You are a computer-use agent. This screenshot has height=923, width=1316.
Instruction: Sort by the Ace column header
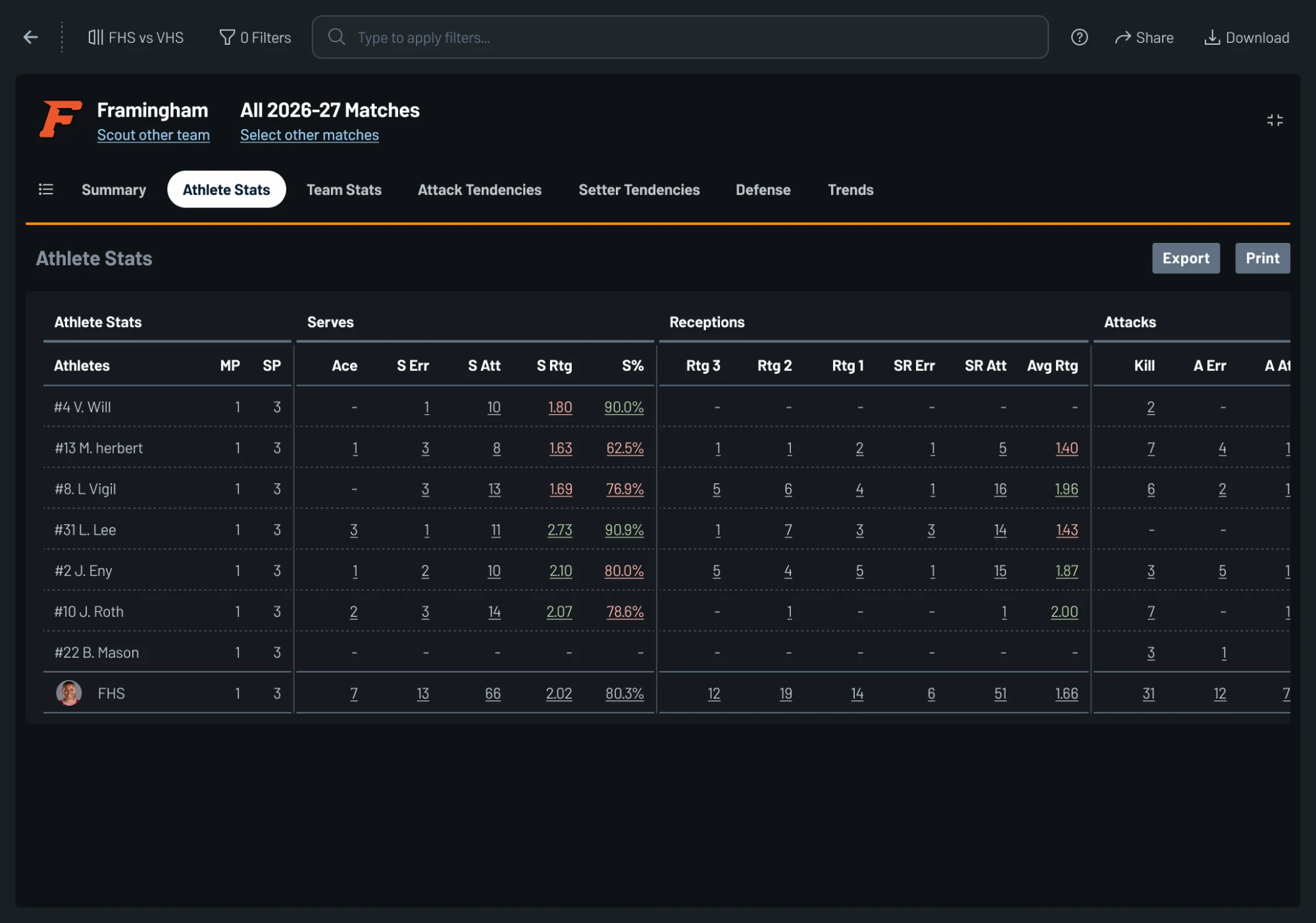click(x=344, y=365)
